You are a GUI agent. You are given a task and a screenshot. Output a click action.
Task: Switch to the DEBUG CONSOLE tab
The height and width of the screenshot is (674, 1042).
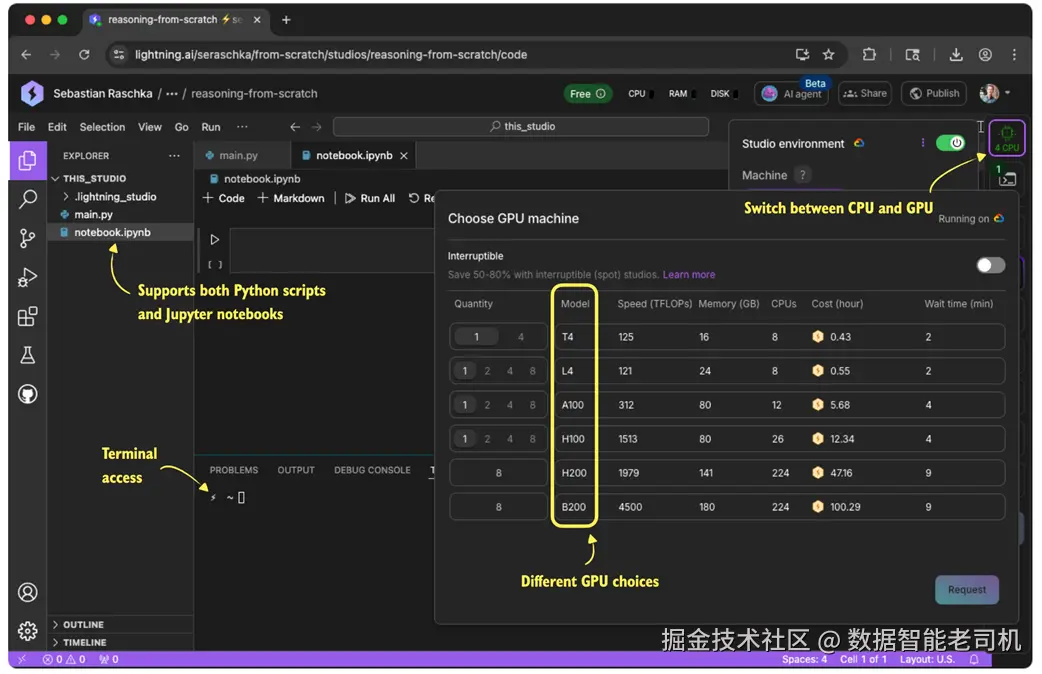[x=372, y=470]
